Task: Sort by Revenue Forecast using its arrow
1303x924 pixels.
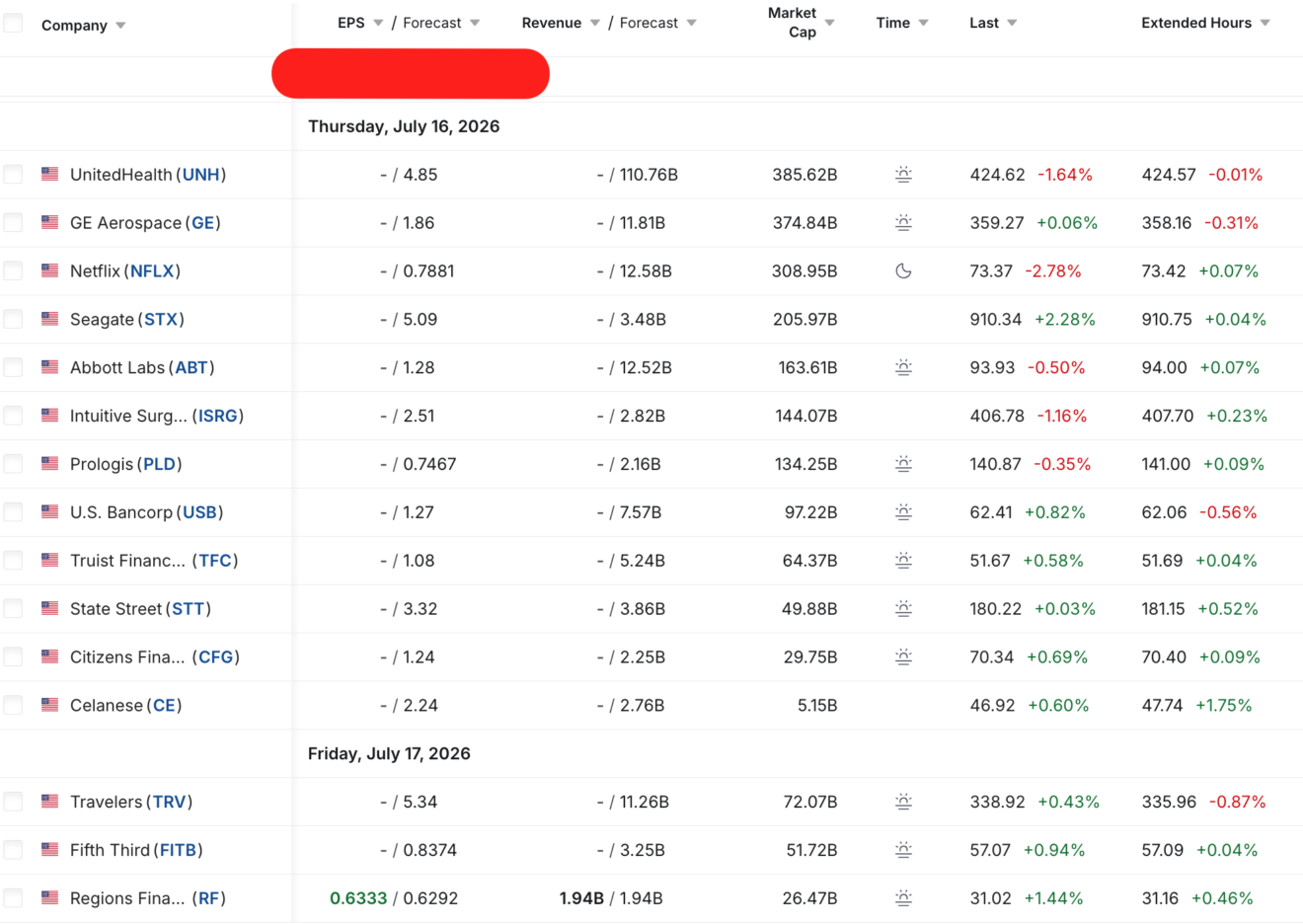Action: 691,23
